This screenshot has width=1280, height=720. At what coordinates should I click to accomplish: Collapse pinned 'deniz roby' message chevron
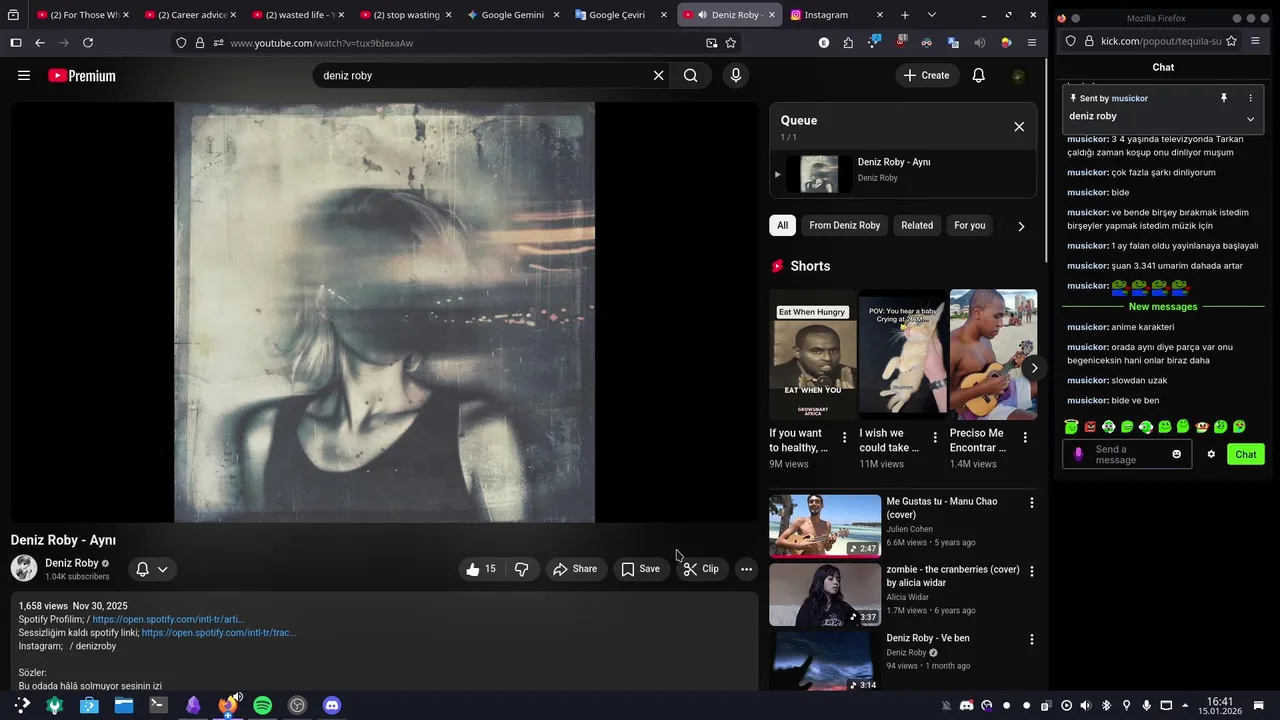(1250, 119)
